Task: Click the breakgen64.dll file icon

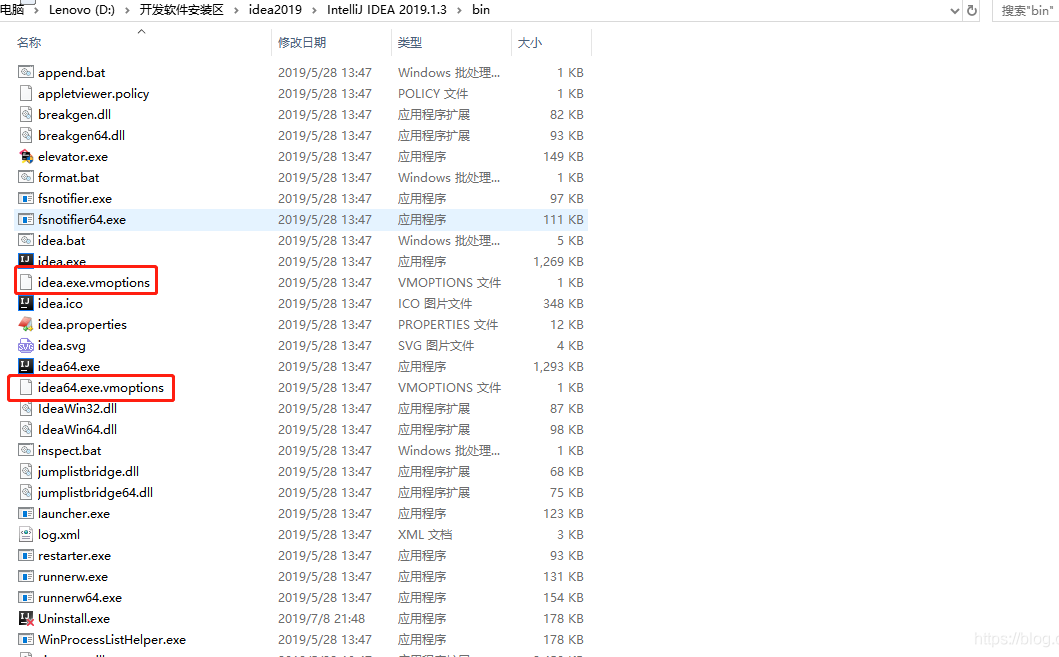Action: pos(26,135)
